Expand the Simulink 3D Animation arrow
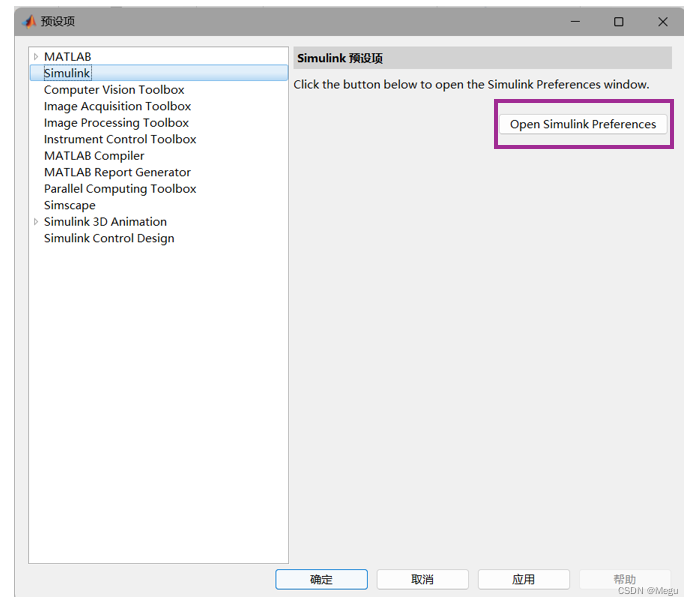The width and height of the screenshot is (693, 605). point(36,222)
